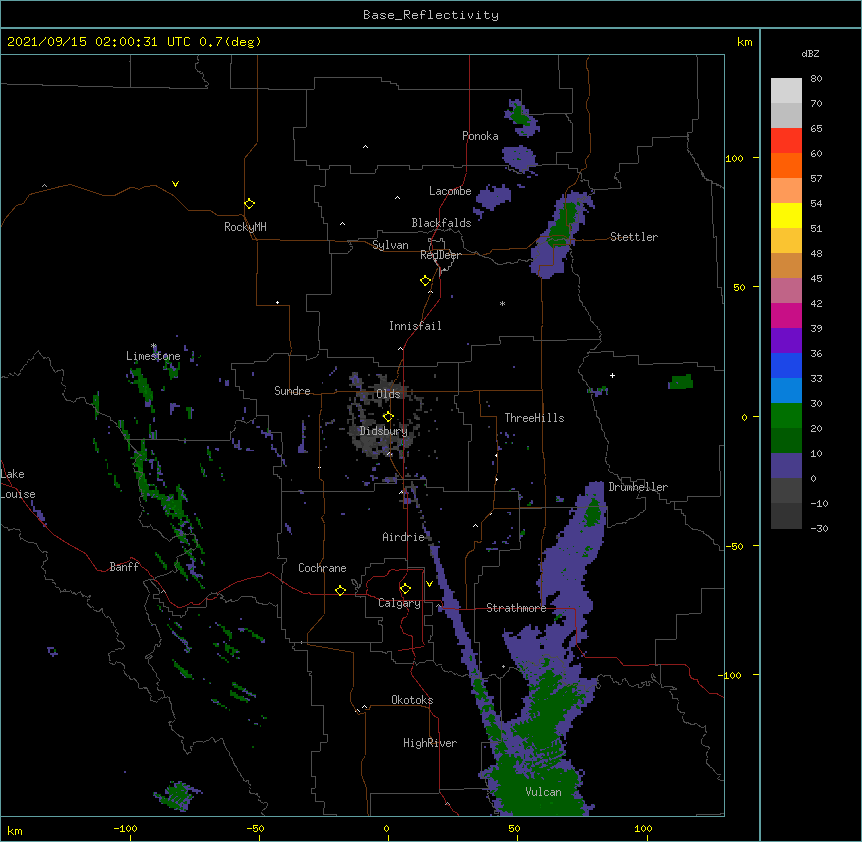This screenshot has width=862, height=842.
Task: Select the HighRiver label
Action: tap(430, 743)
